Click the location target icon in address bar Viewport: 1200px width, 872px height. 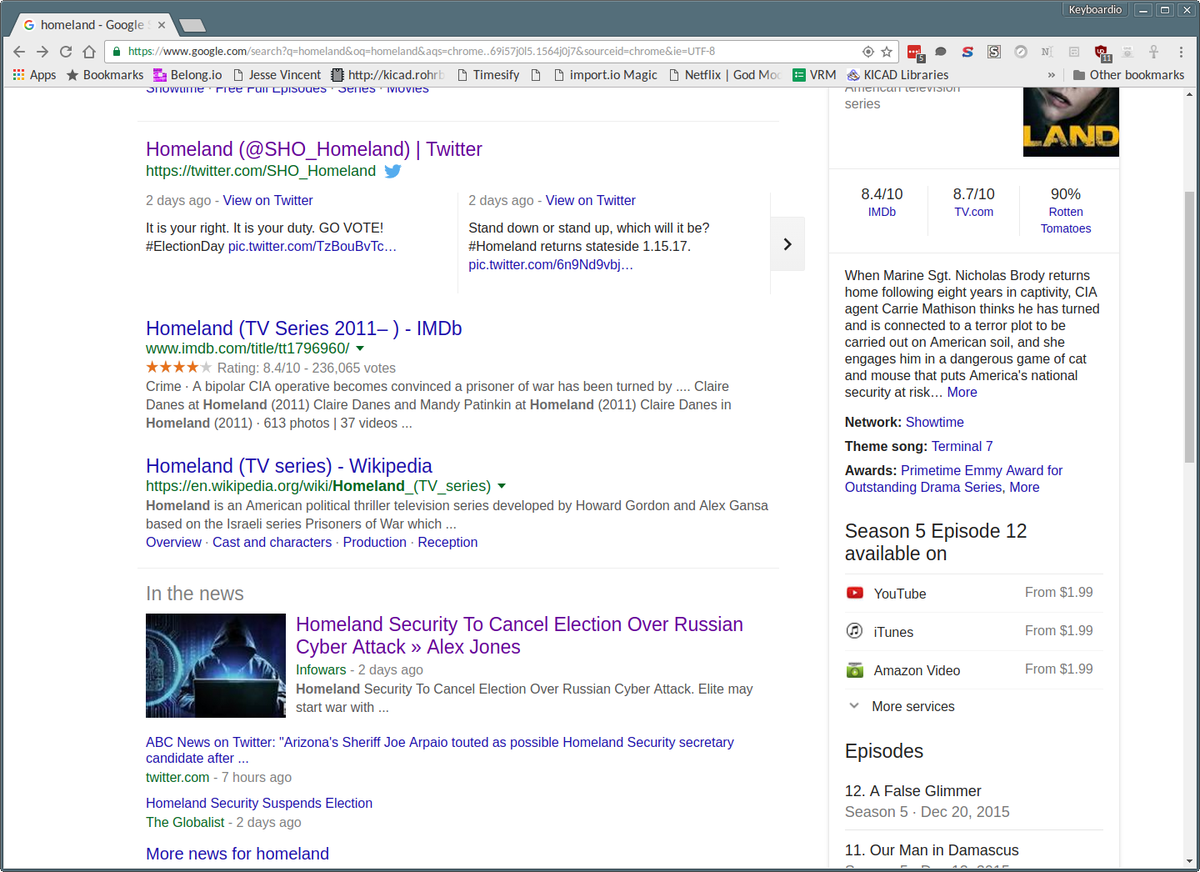coord(868,51)
